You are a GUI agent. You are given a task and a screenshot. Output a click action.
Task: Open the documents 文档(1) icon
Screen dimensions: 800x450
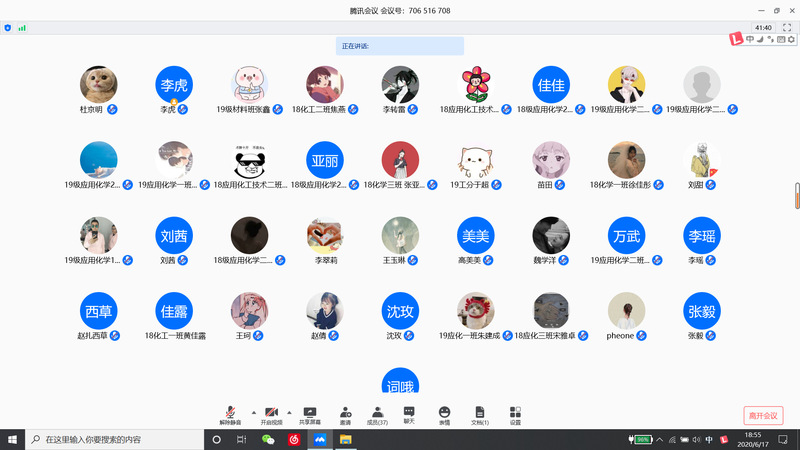[479, 413]
